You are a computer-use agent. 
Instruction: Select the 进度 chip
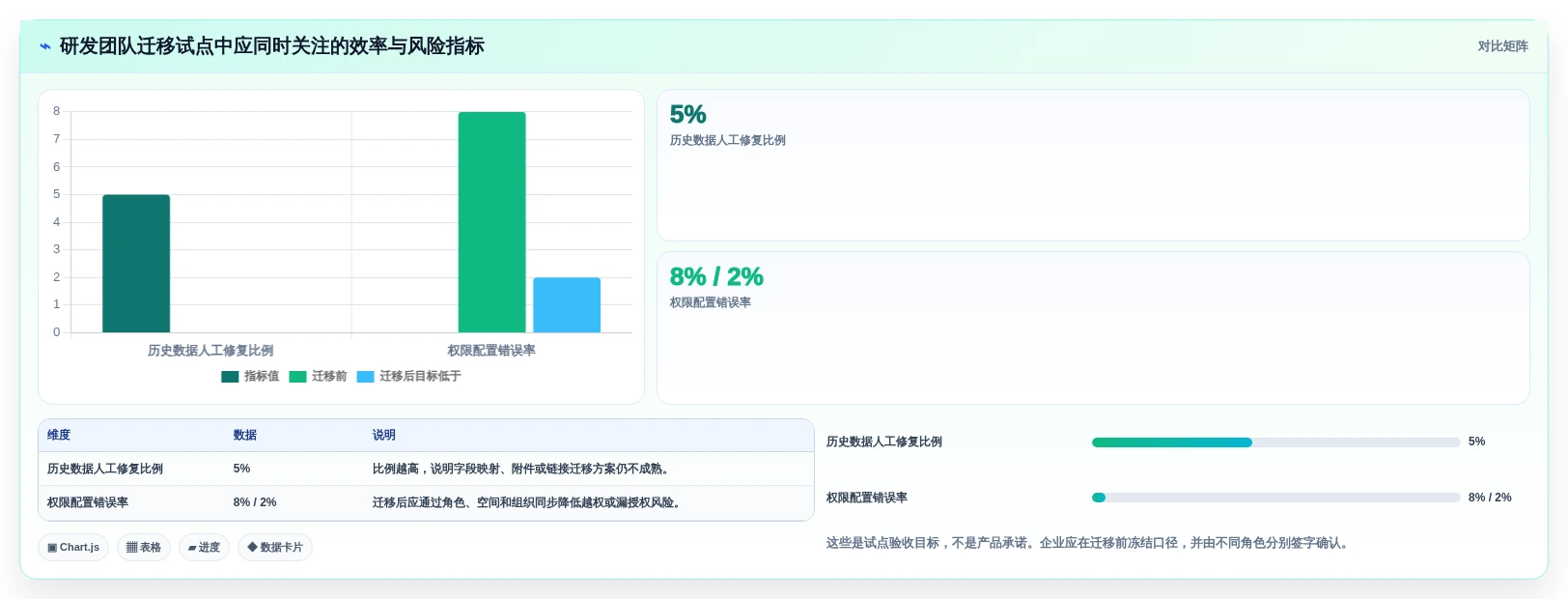pos(204,548)
